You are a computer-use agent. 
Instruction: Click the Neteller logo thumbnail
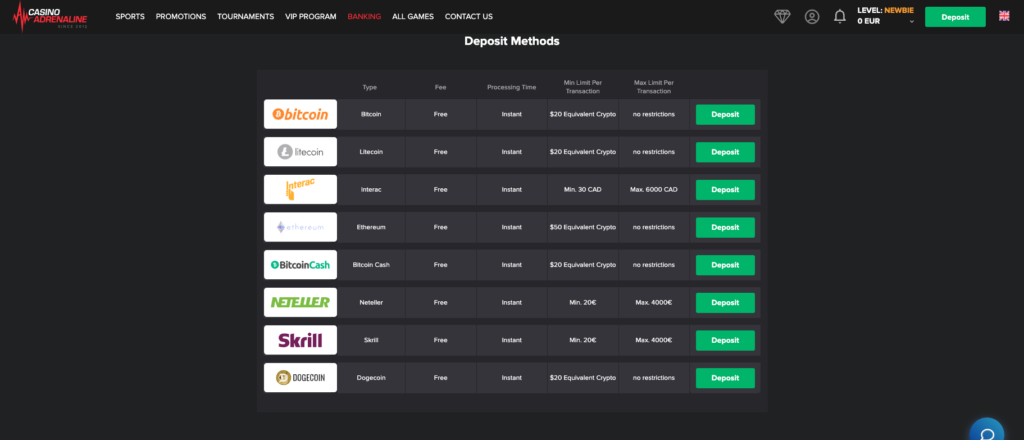pos(300,303)
